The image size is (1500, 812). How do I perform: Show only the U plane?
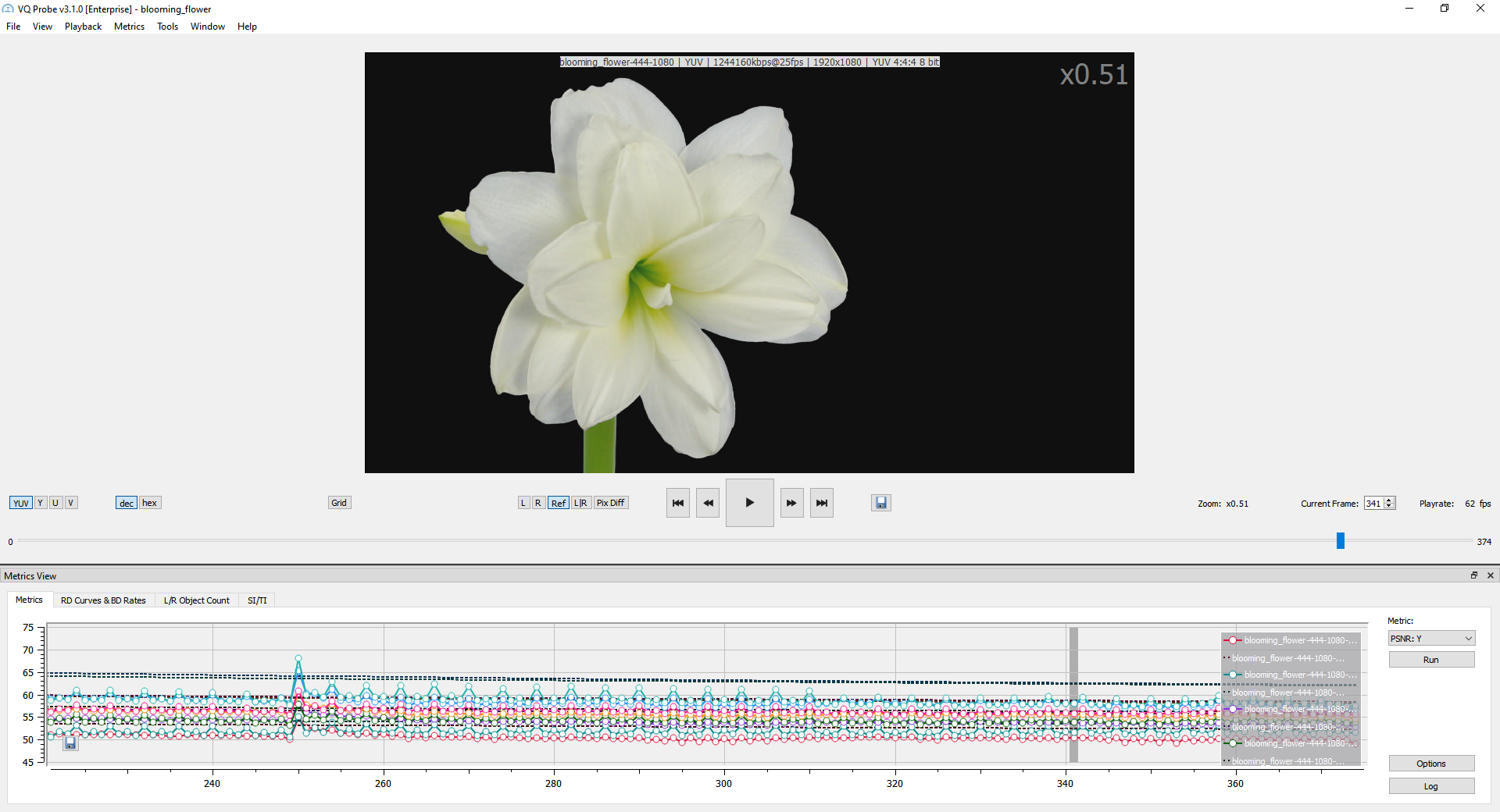[x=55, y=503]
